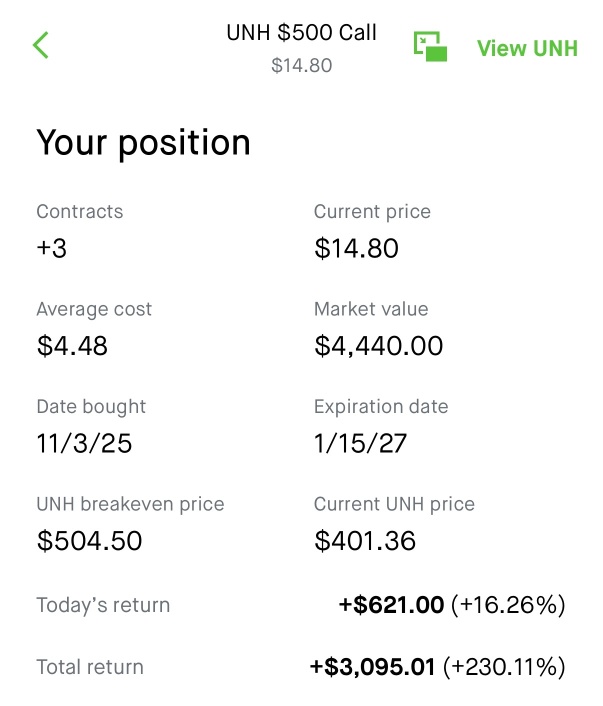Screen dimensions: 603x706
Task: Tap the $14.80 subtitle under the title
Action: [x=301, y=66]
